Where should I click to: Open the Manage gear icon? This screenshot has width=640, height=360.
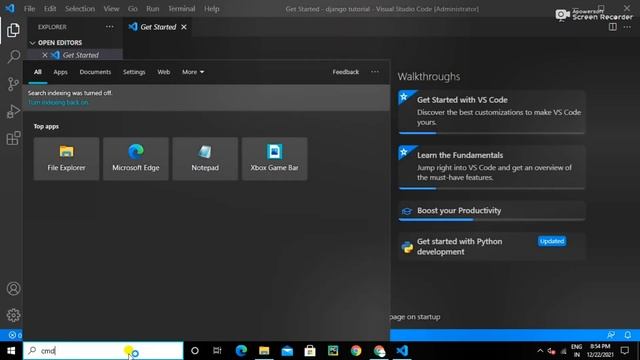coord(13,315)
